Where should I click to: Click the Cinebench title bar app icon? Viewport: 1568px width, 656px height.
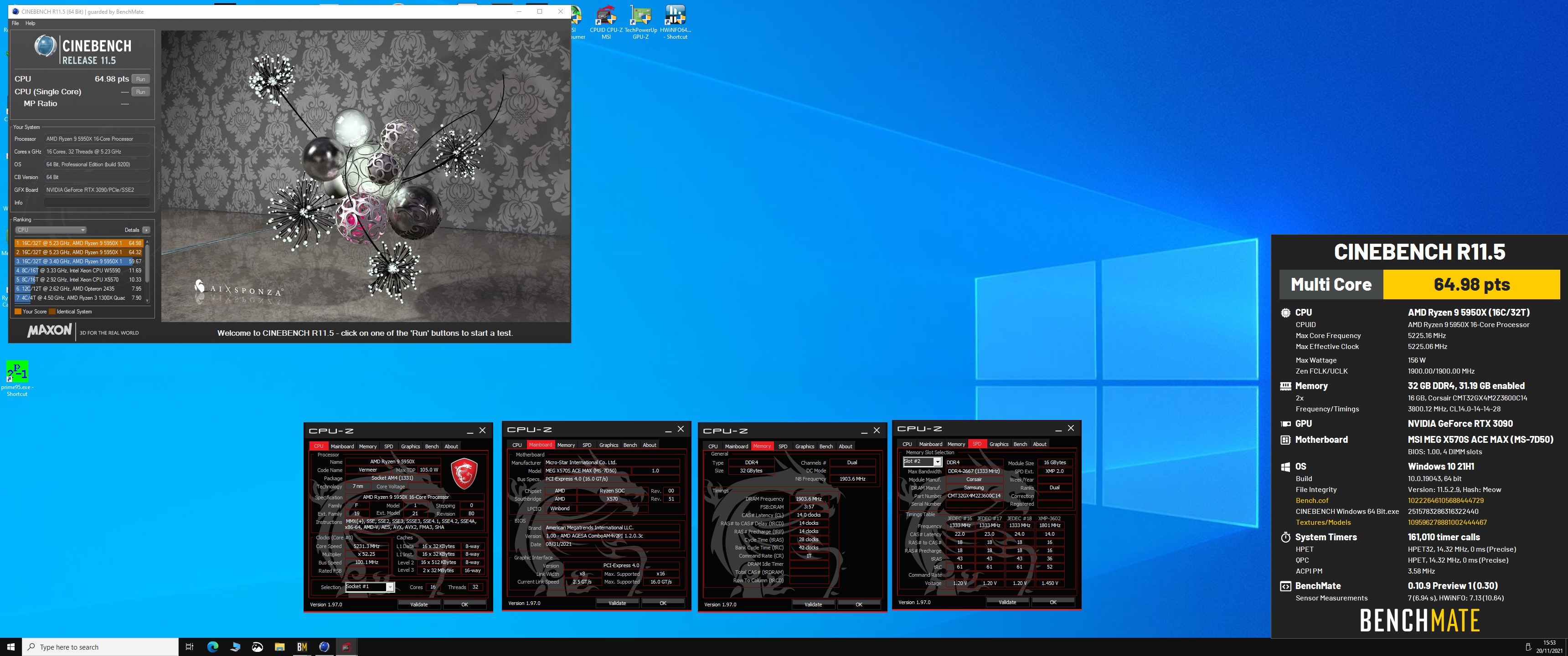click(16, 11)
